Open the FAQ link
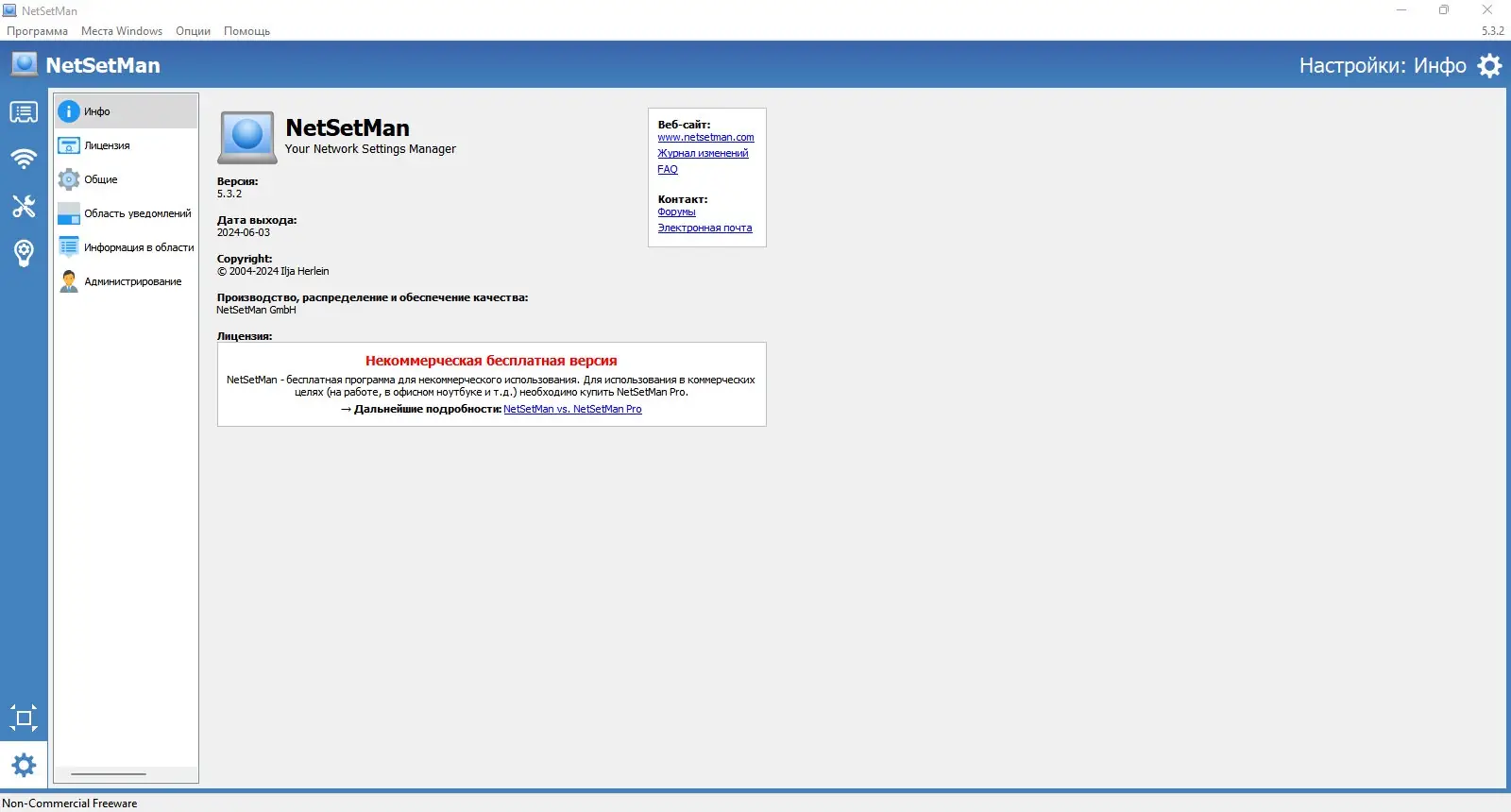Screen dimensions: 1511x812 [668, 170]
